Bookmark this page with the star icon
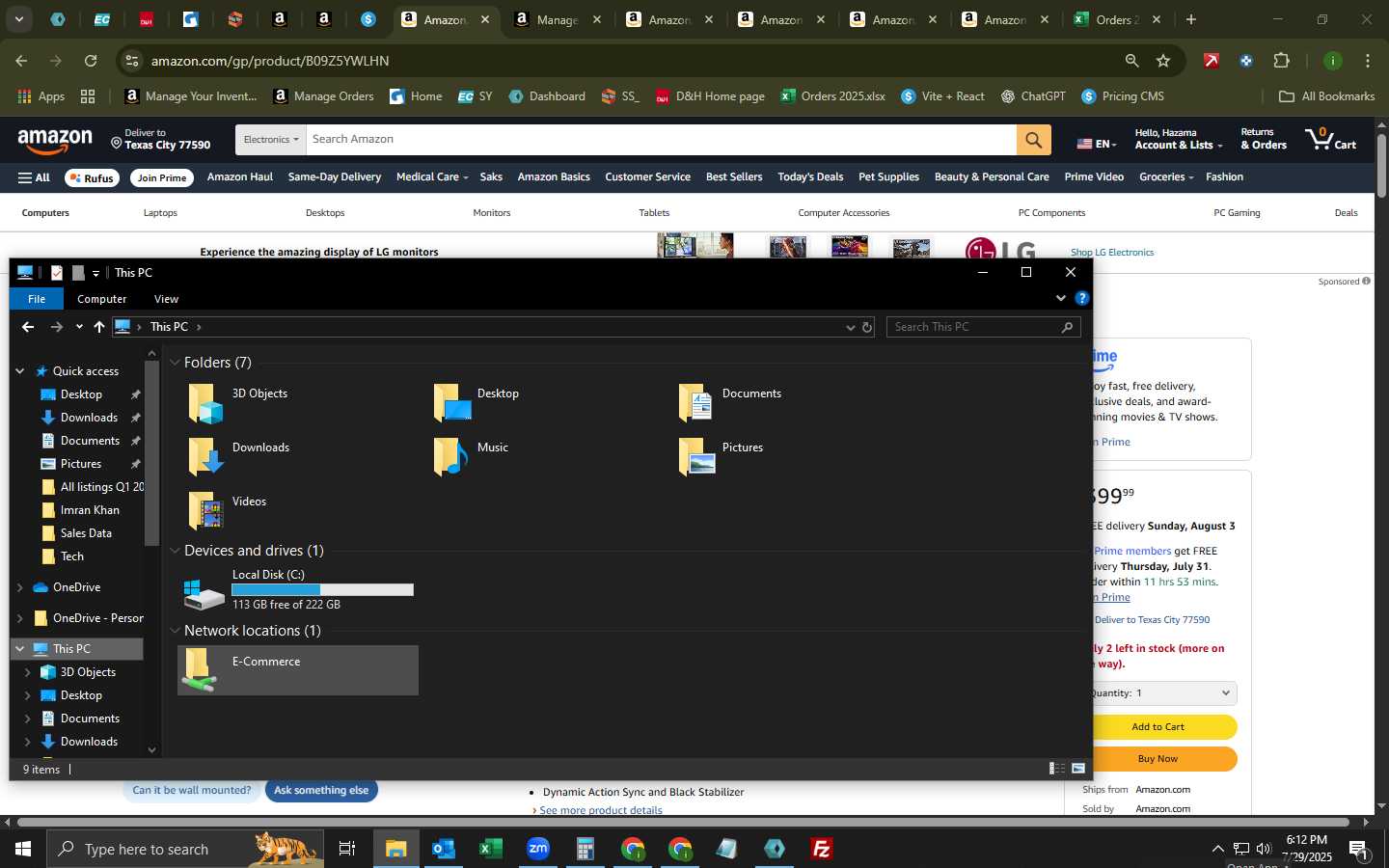The height and width of the screenshot is (868, 1389). click(x=1163, y=61)
